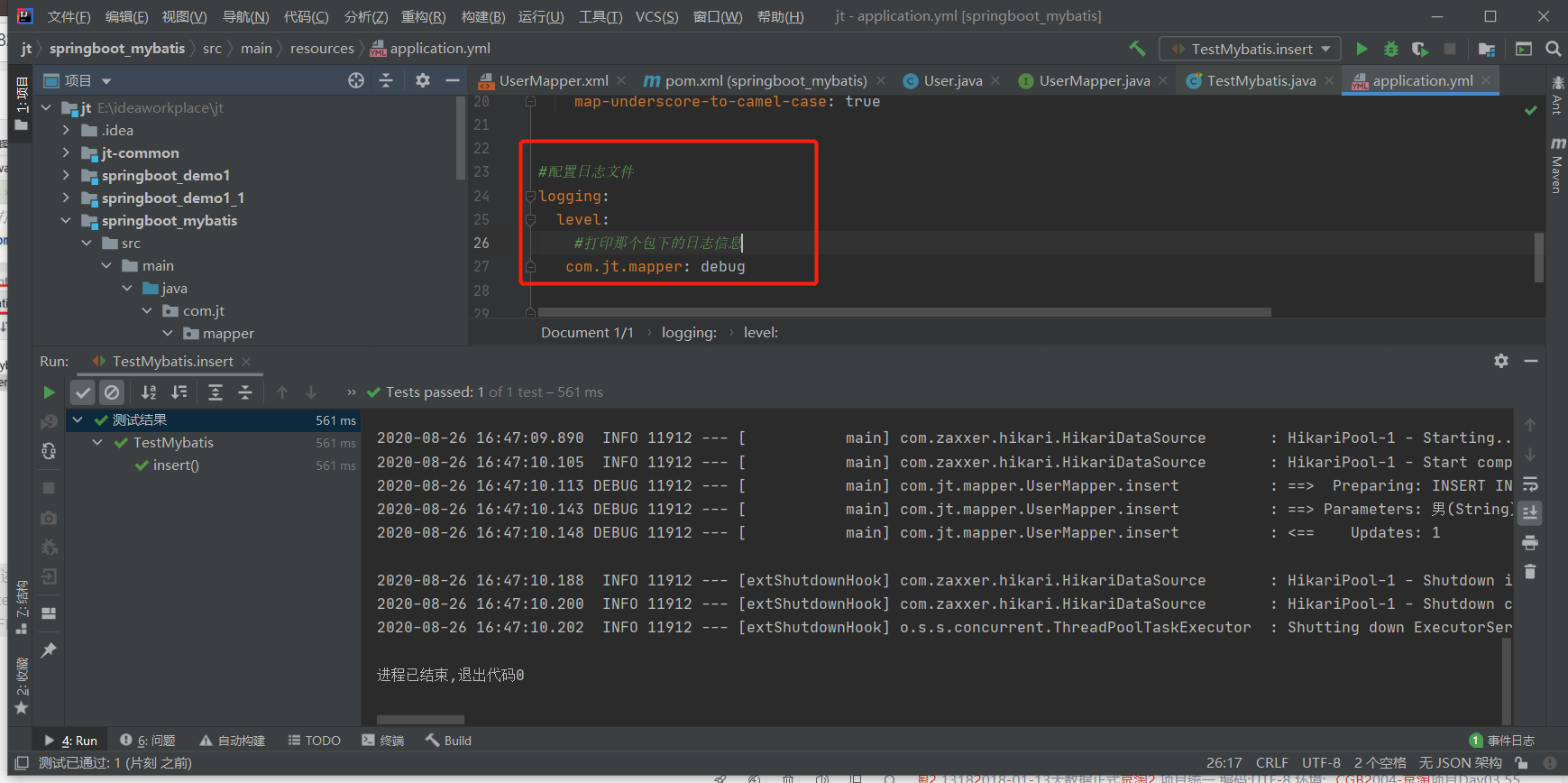Image resolution: width=1568 pixels, height=783 pixels.
Task: Print console output icon
Action: [x=1530, y=543]
